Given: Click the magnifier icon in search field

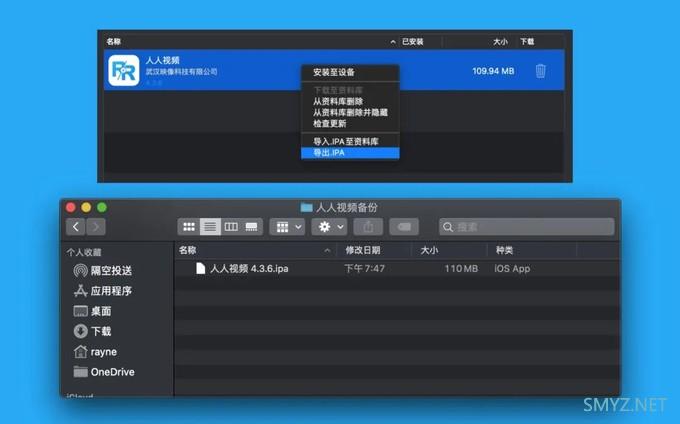Looking at the screenshot, I should tap(448, 227).
